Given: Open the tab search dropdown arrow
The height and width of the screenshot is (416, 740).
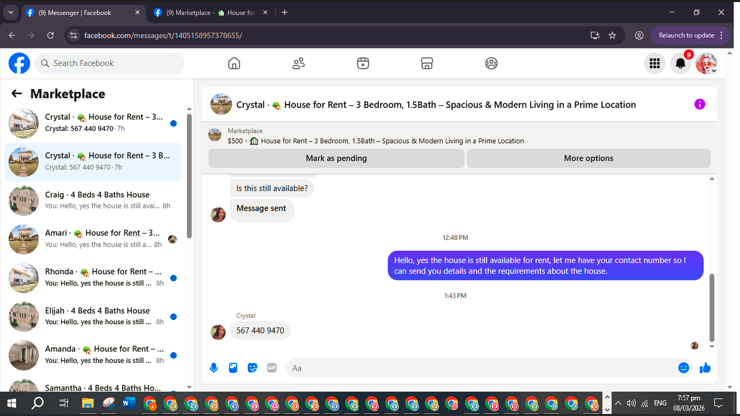Looking at the screenshot, I should click(x=10, y=13).
